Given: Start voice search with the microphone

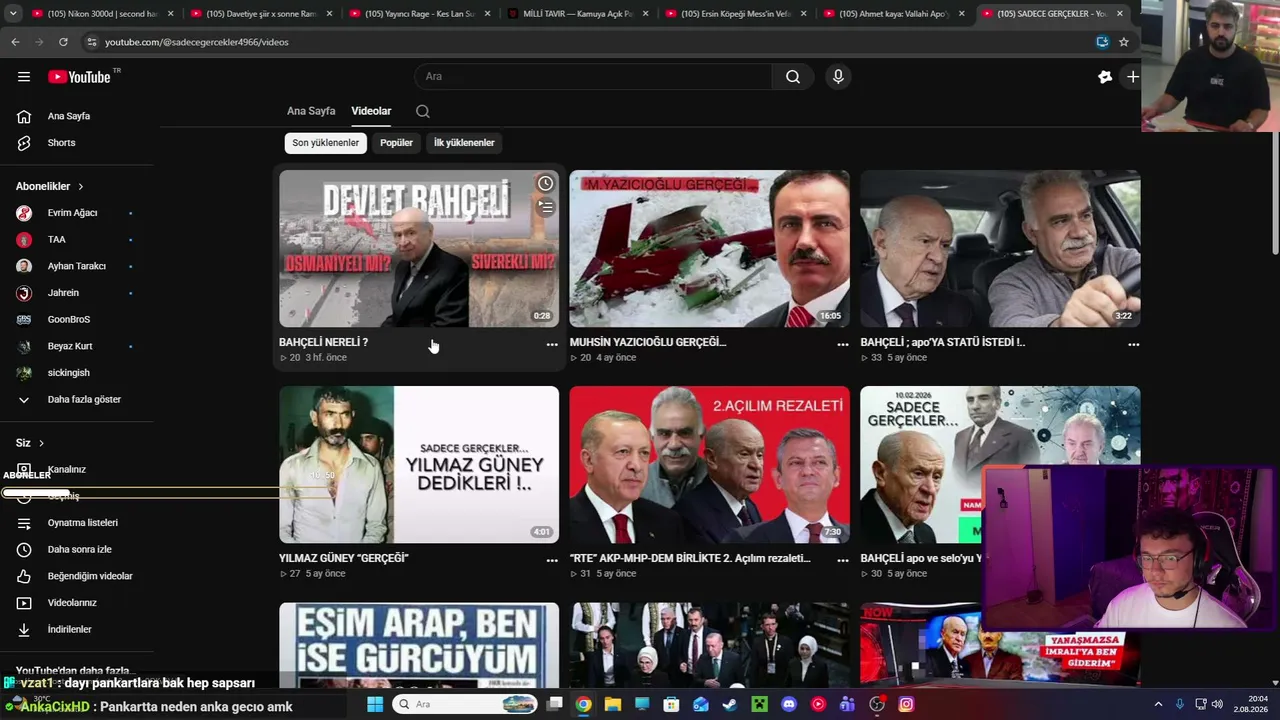Looking at the screenshot, I should (x=838, y=77).
